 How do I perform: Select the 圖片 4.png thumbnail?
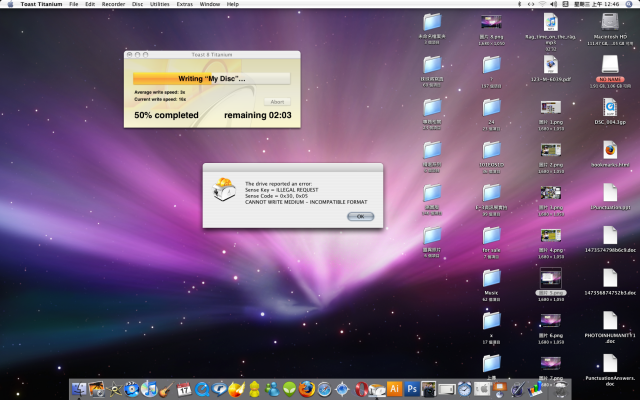pos(551,236)
